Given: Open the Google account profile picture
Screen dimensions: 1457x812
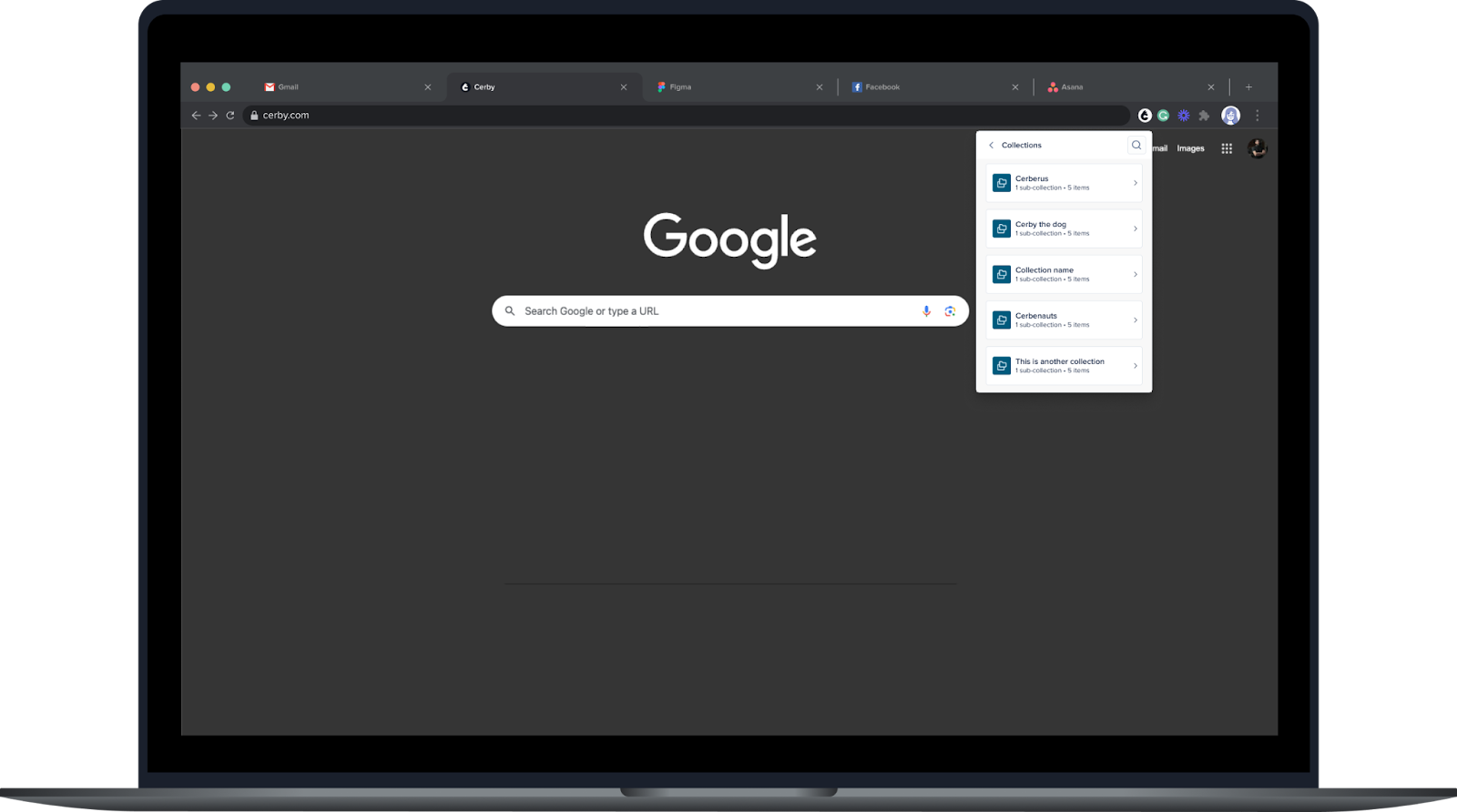Looking at the screenshot, I should pos(1258,148).
